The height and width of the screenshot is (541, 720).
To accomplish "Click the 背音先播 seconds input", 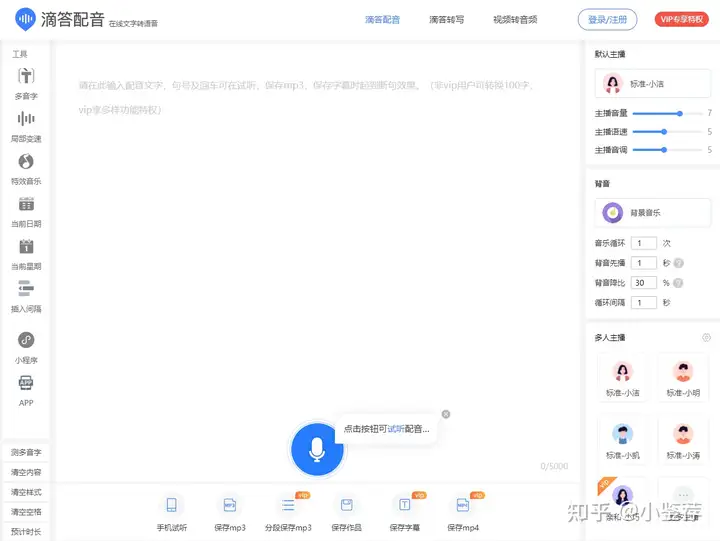I will pyautogui.click(x=644, y=263).
